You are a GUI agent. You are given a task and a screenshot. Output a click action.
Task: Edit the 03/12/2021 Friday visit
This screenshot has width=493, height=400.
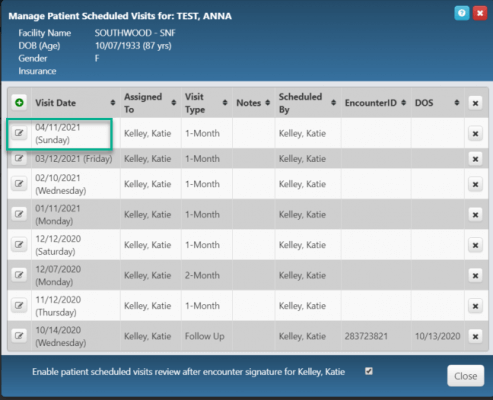[x=19, y=158]
